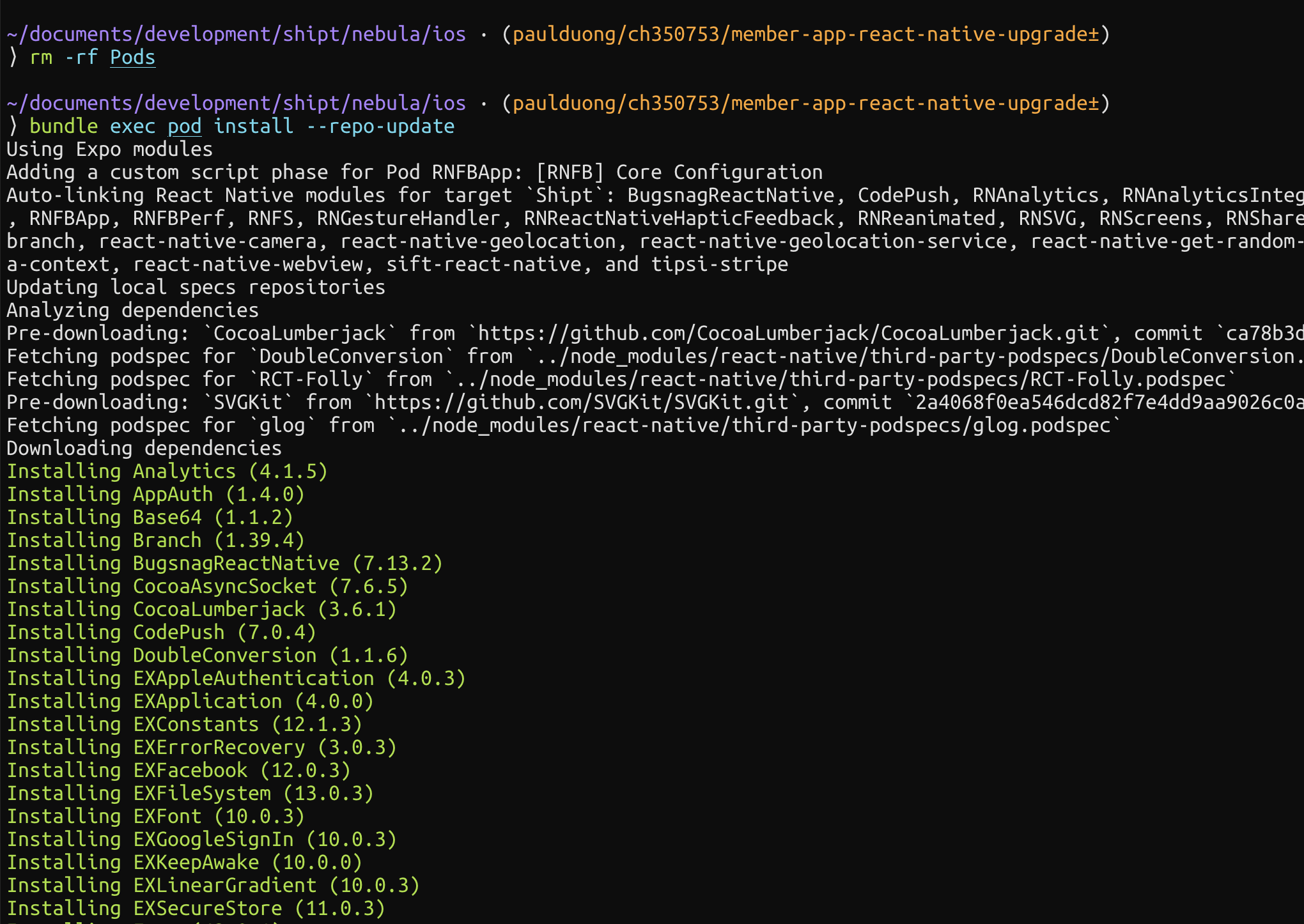Click the Installing Analytics (4.1.5) line
Image resolution: width=1304 pixels, height=924 pixels.
click(x=166, y=471)
